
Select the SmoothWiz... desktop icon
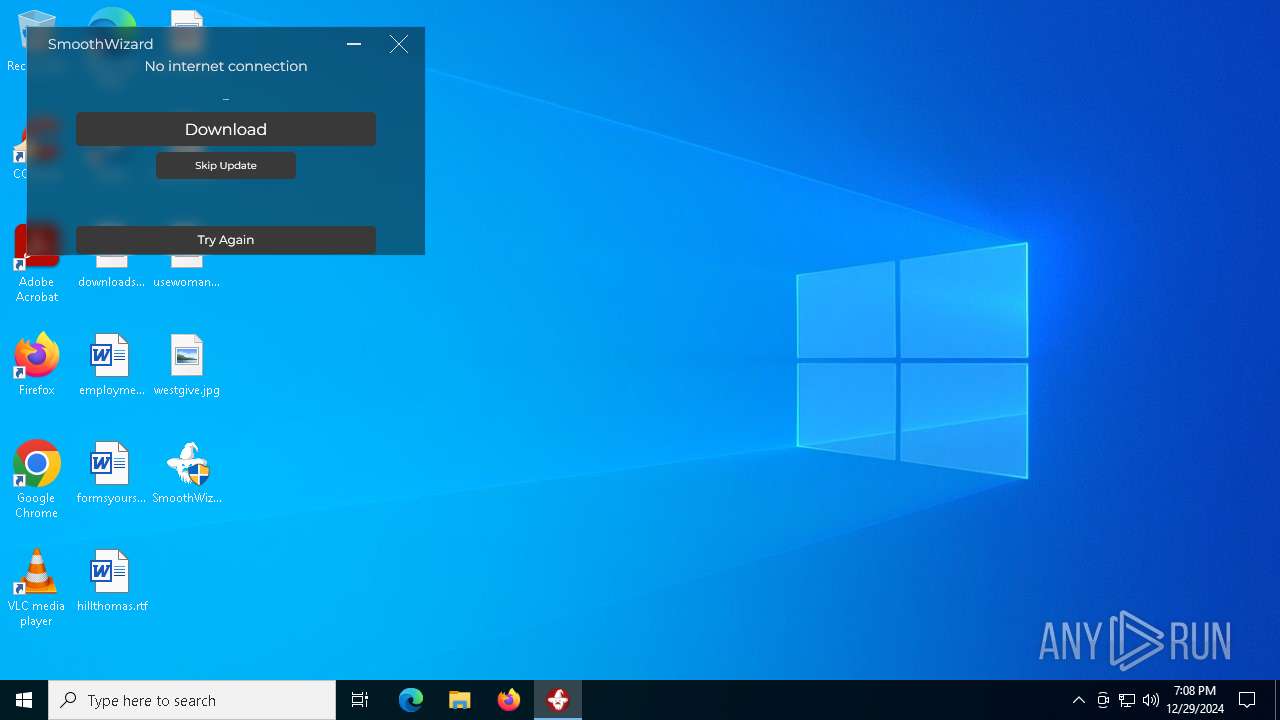187,473
